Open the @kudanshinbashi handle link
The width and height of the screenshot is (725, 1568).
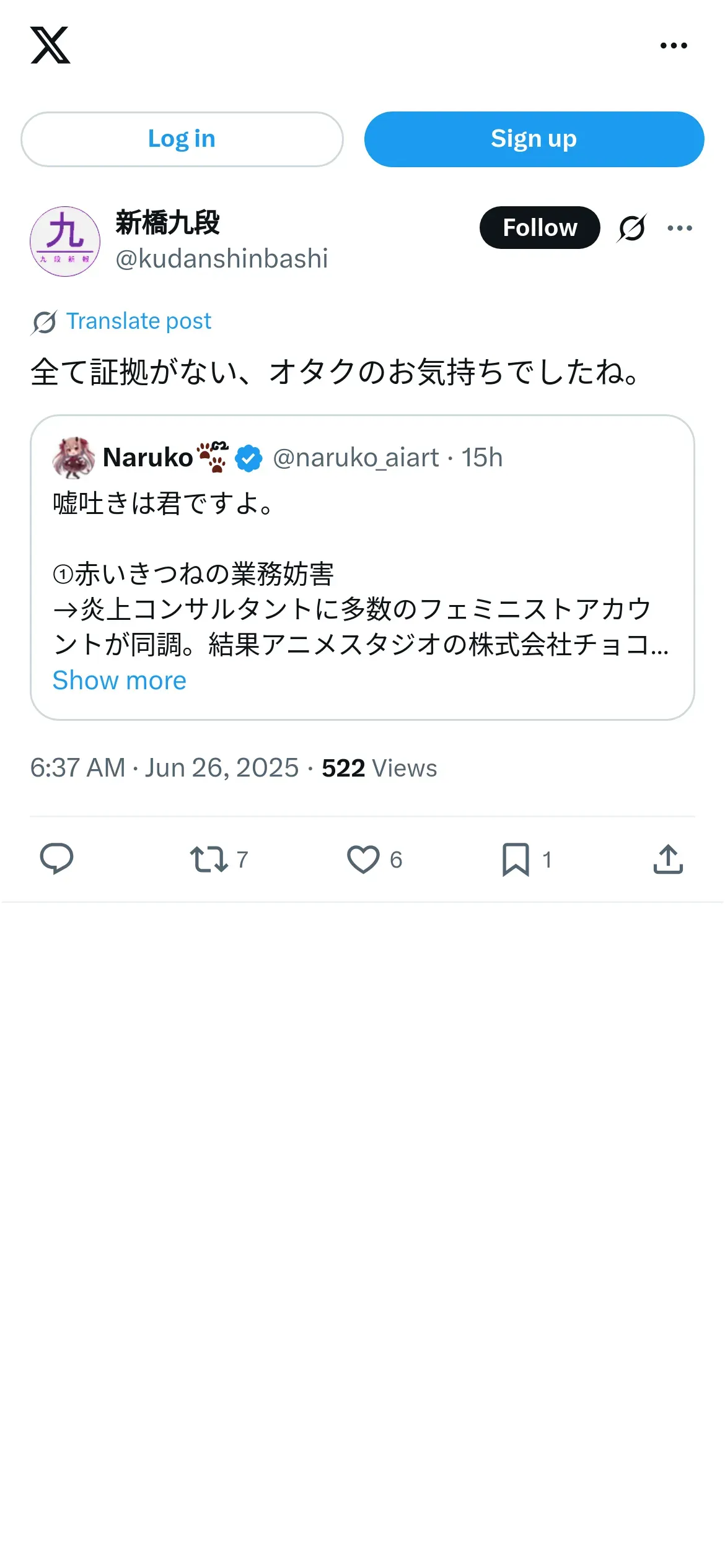(222, 259)
